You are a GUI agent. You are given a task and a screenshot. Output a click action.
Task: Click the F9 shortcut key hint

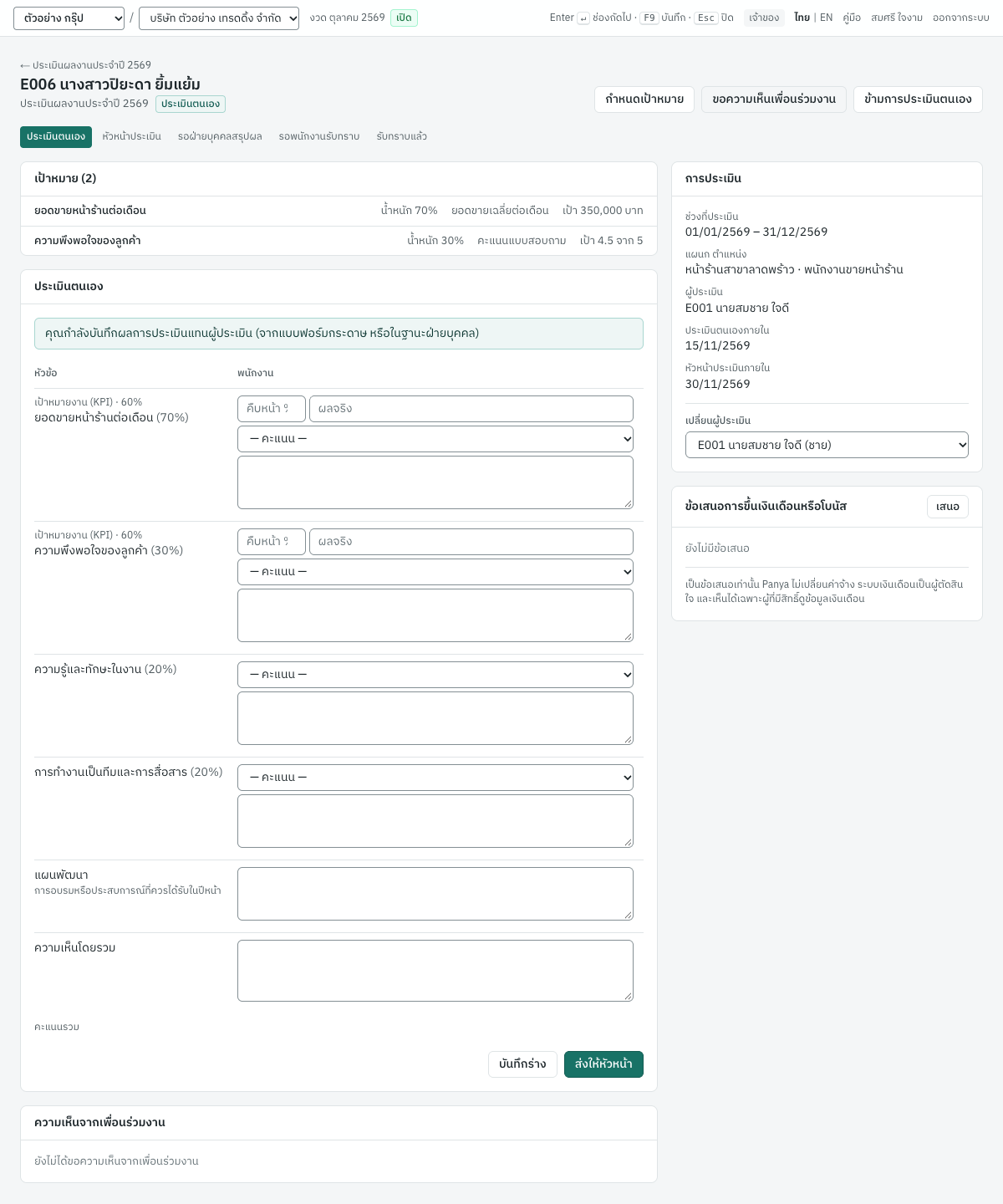[649, 18]
